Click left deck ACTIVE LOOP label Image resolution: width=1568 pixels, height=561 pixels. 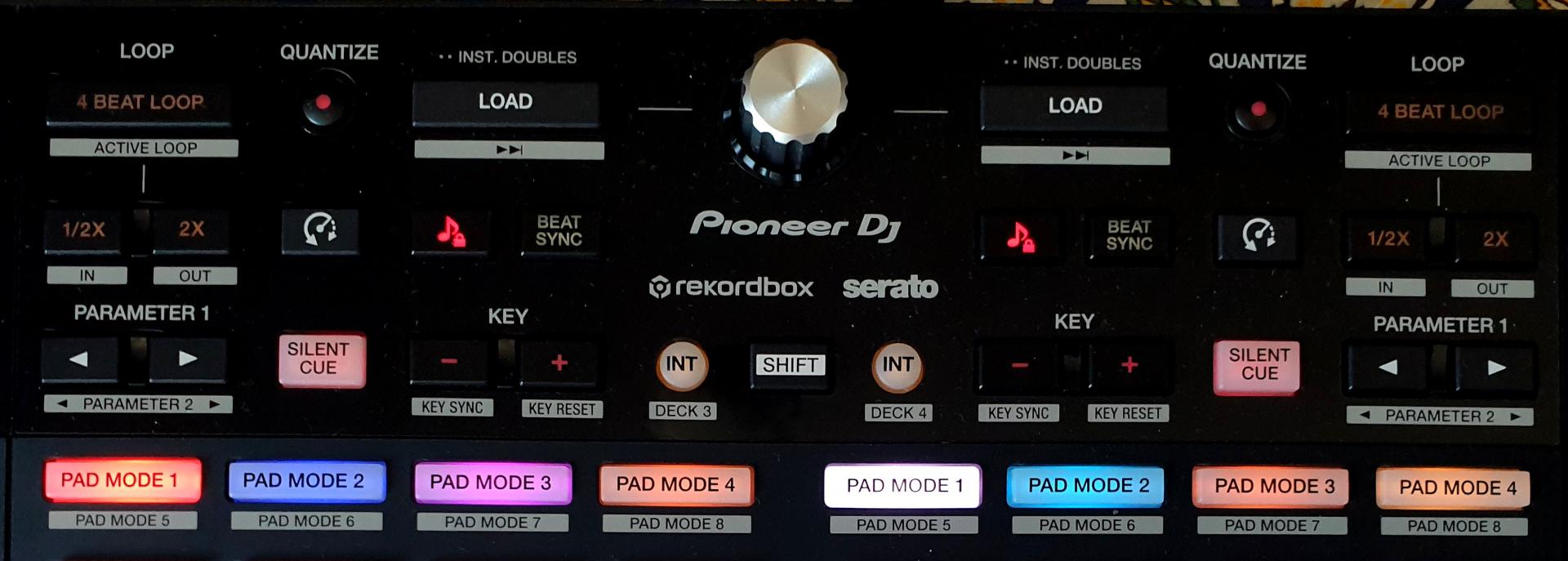pyautogui.click(x=145, y=148)
